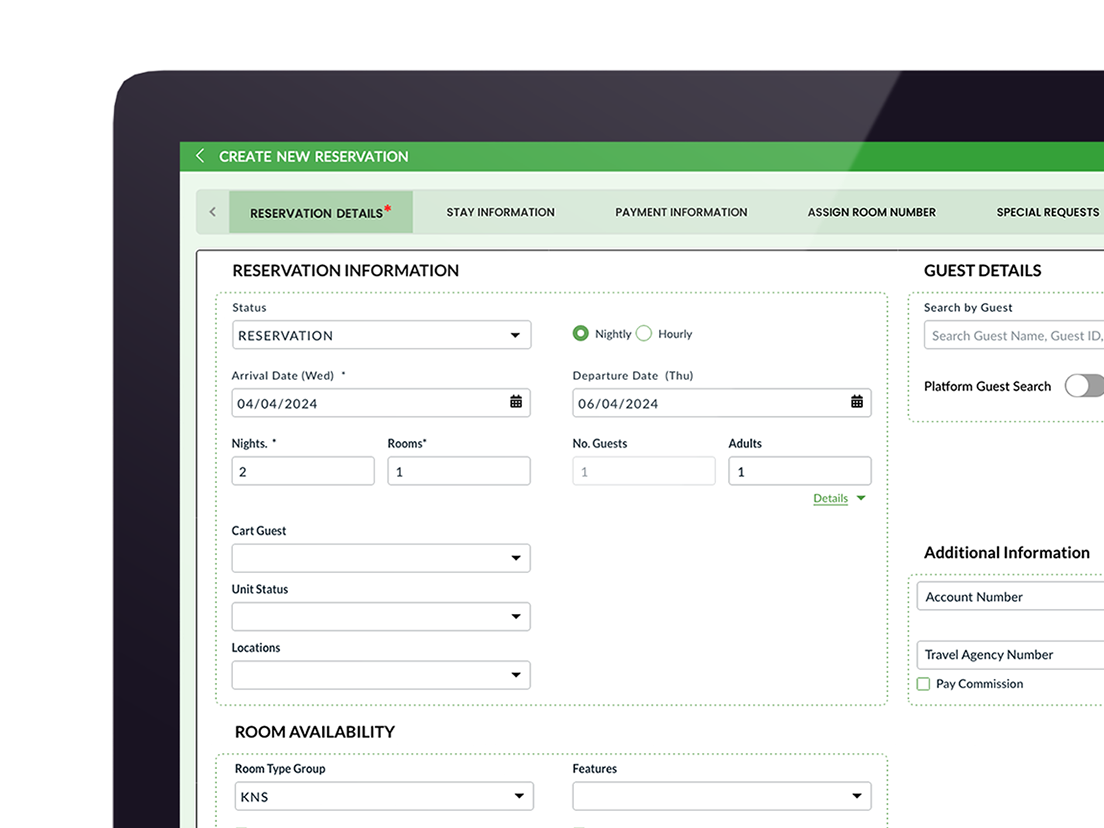Open the Departure Date calendar picker

pyautogui.click(x=857, y=401)
